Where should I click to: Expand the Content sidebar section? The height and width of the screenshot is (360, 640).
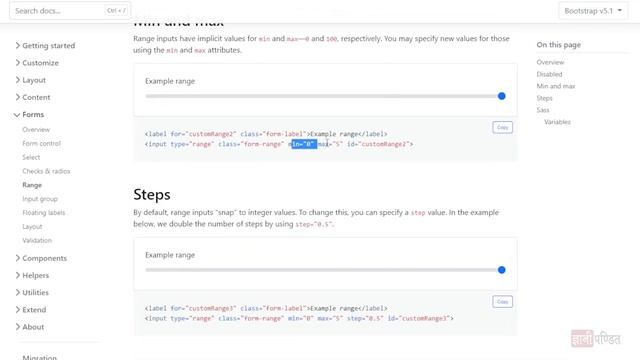(33, 97)
